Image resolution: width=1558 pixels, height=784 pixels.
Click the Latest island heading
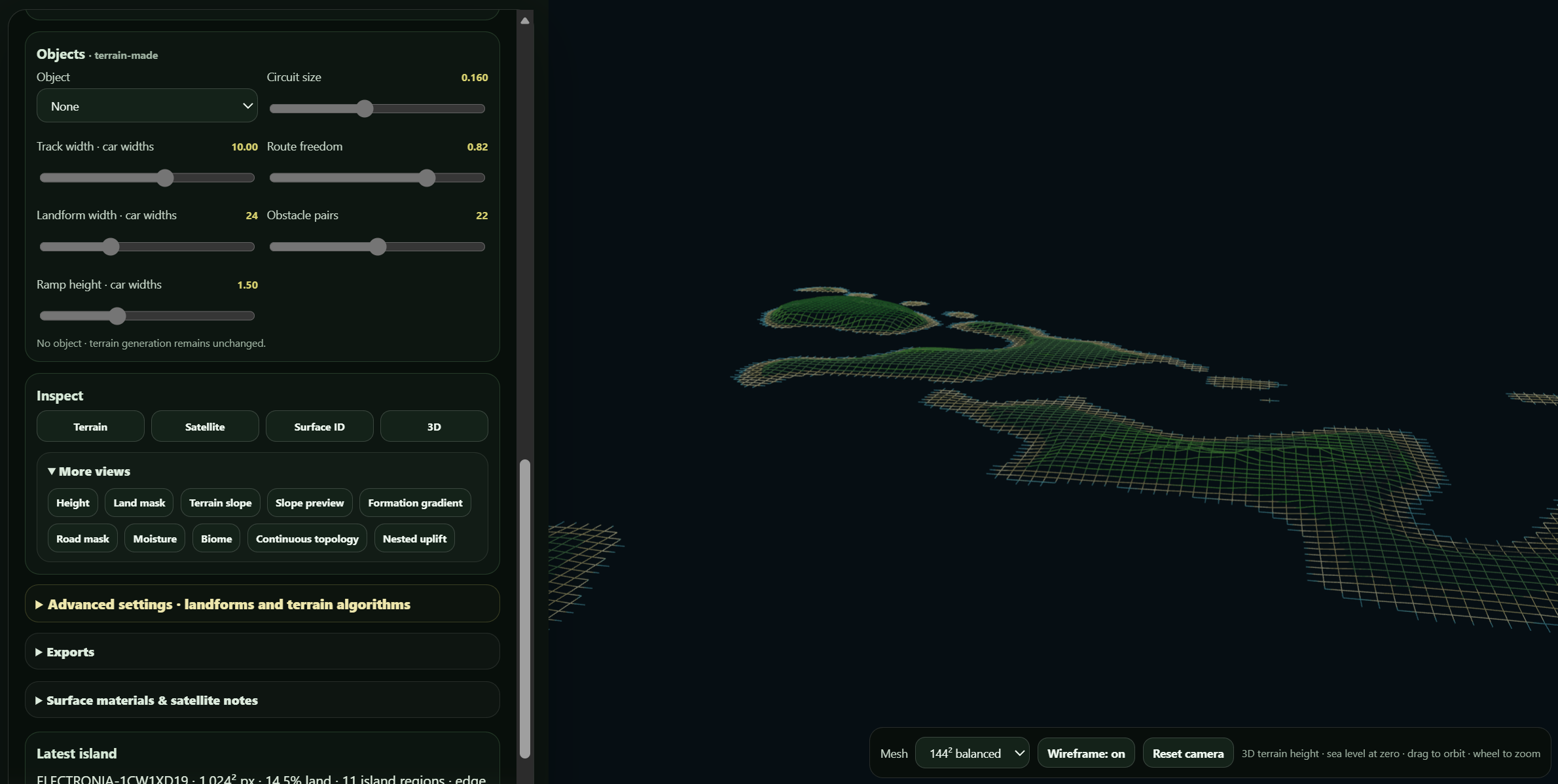point(77,753)
